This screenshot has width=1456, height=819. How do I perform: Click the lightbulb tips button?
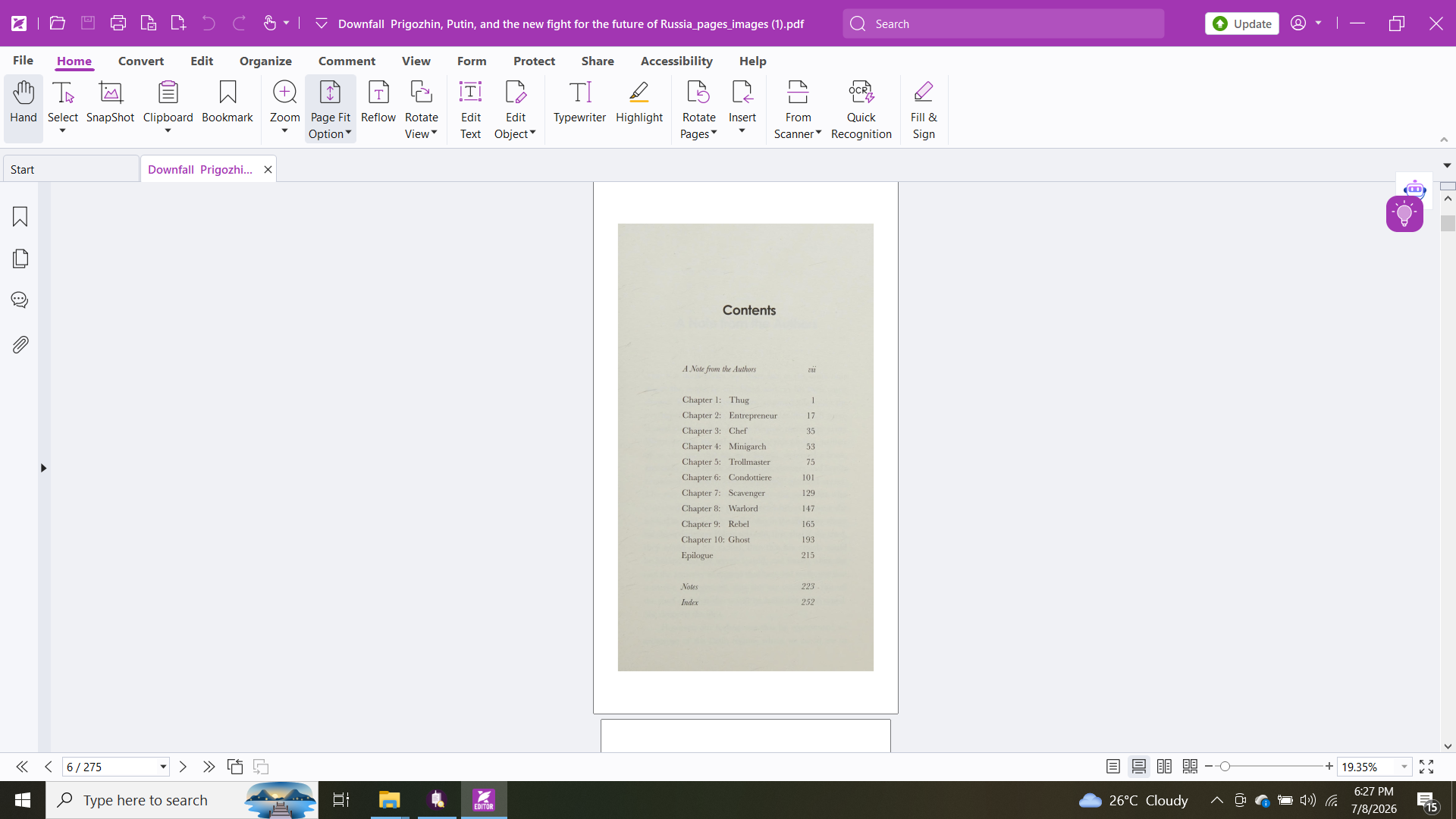[x=1404, y=215]
